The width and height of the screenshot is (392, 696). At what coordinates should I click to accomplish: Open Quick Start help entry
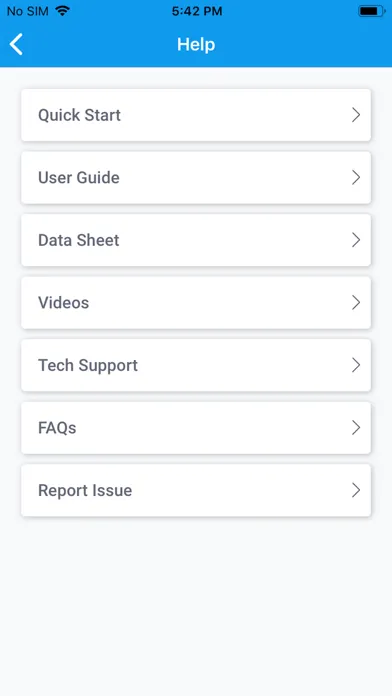click(196, 115)
